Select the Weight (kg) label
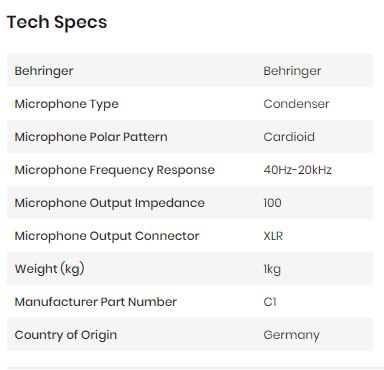The width and height of the screenshot is (384, 370). tap(49, 269)
